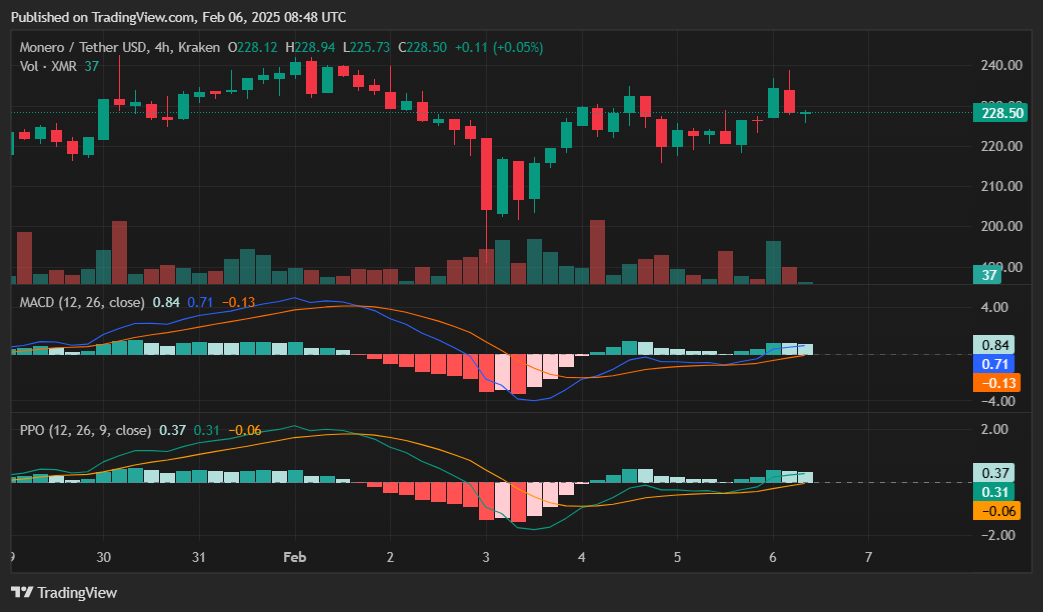Click the 0.84 histogram tag on MACD axis
Image resolution: width=1043 pixels, height=612 pixels.
pyautogui.click(x=996, y=345)
